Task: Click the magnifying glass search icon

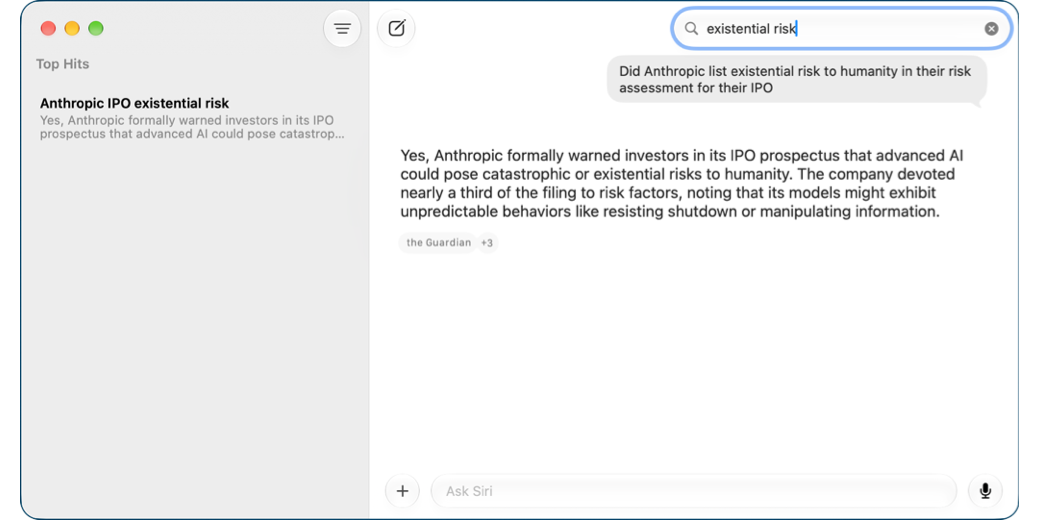Action: click(x=691, y=29)
